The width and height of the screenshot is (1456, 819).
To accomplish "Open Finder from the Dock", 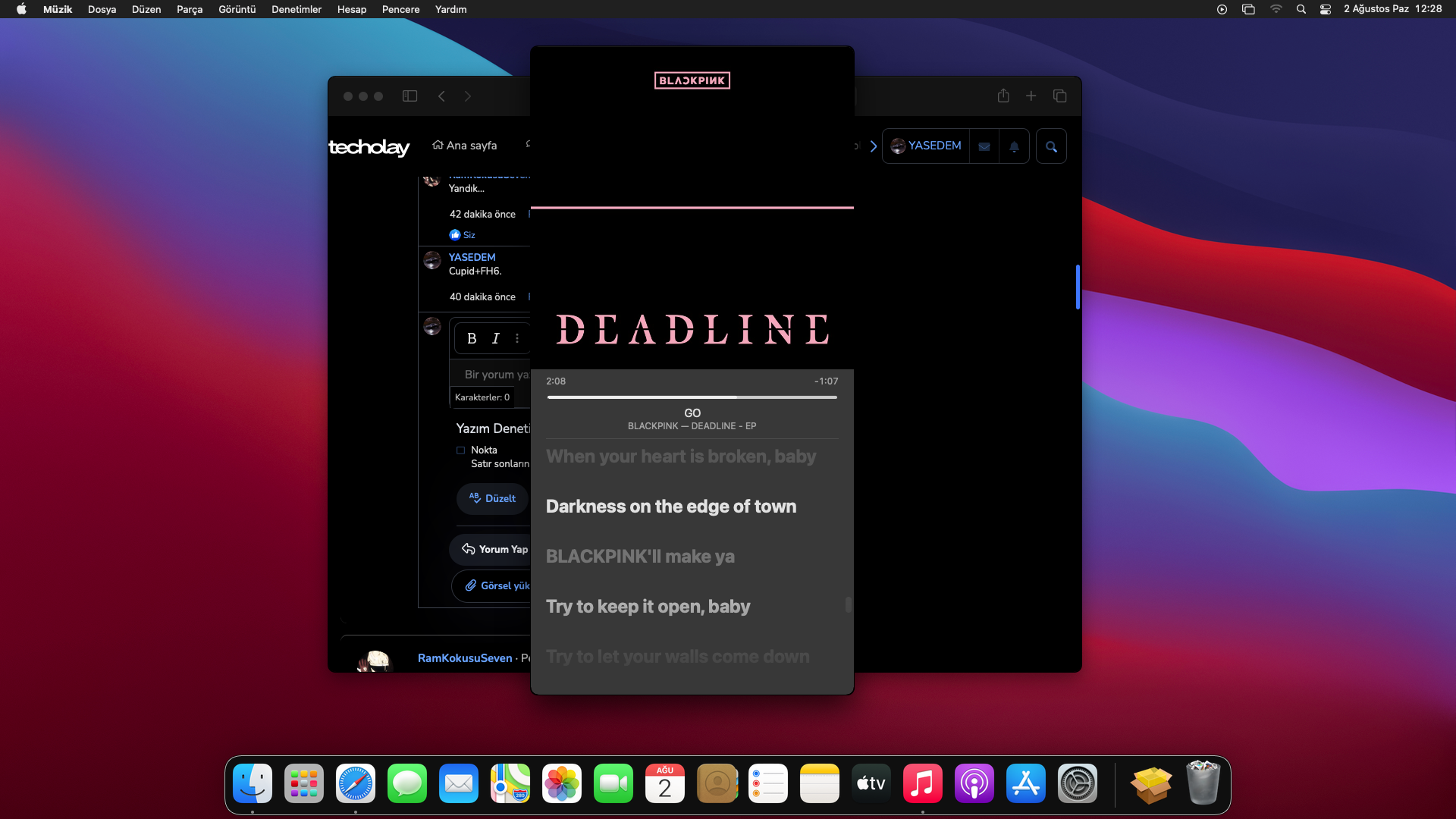I will [x=253, y=783].
